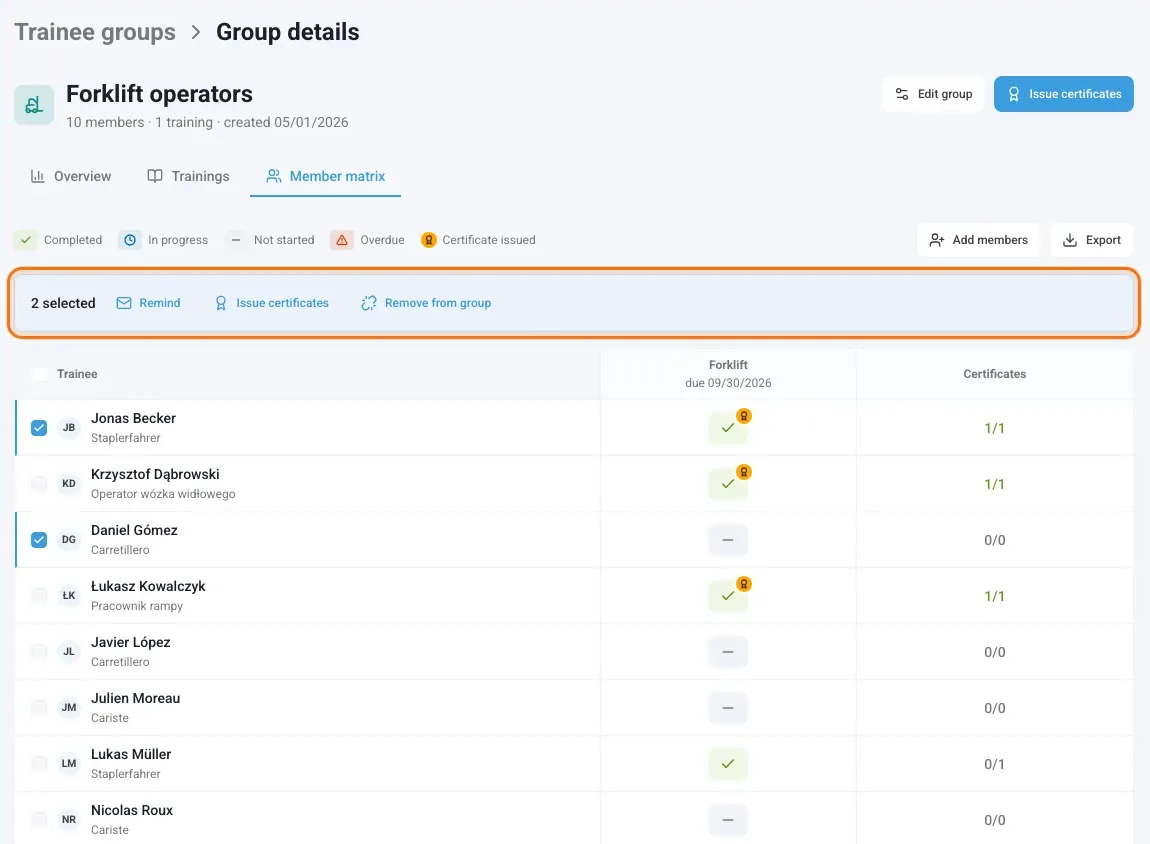Click the forklift group icon

[x=34, y=105]
